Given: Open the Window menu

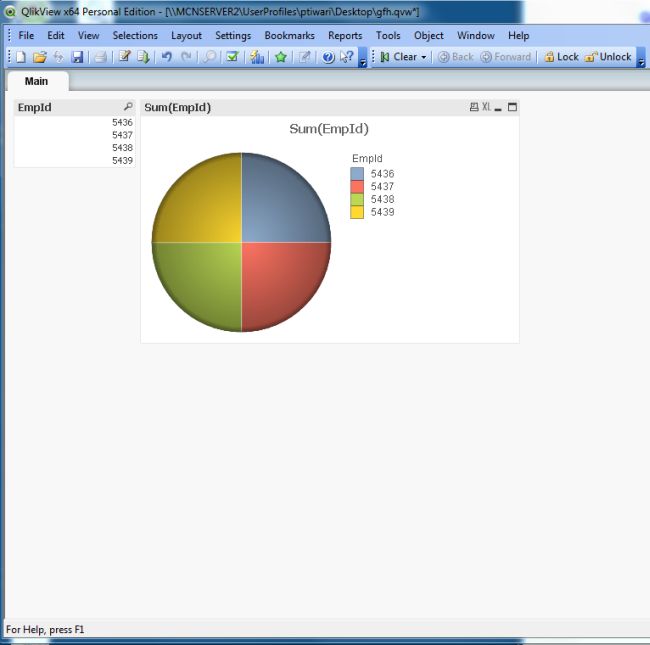Looking at the screenshot, I should click(475, 36).
